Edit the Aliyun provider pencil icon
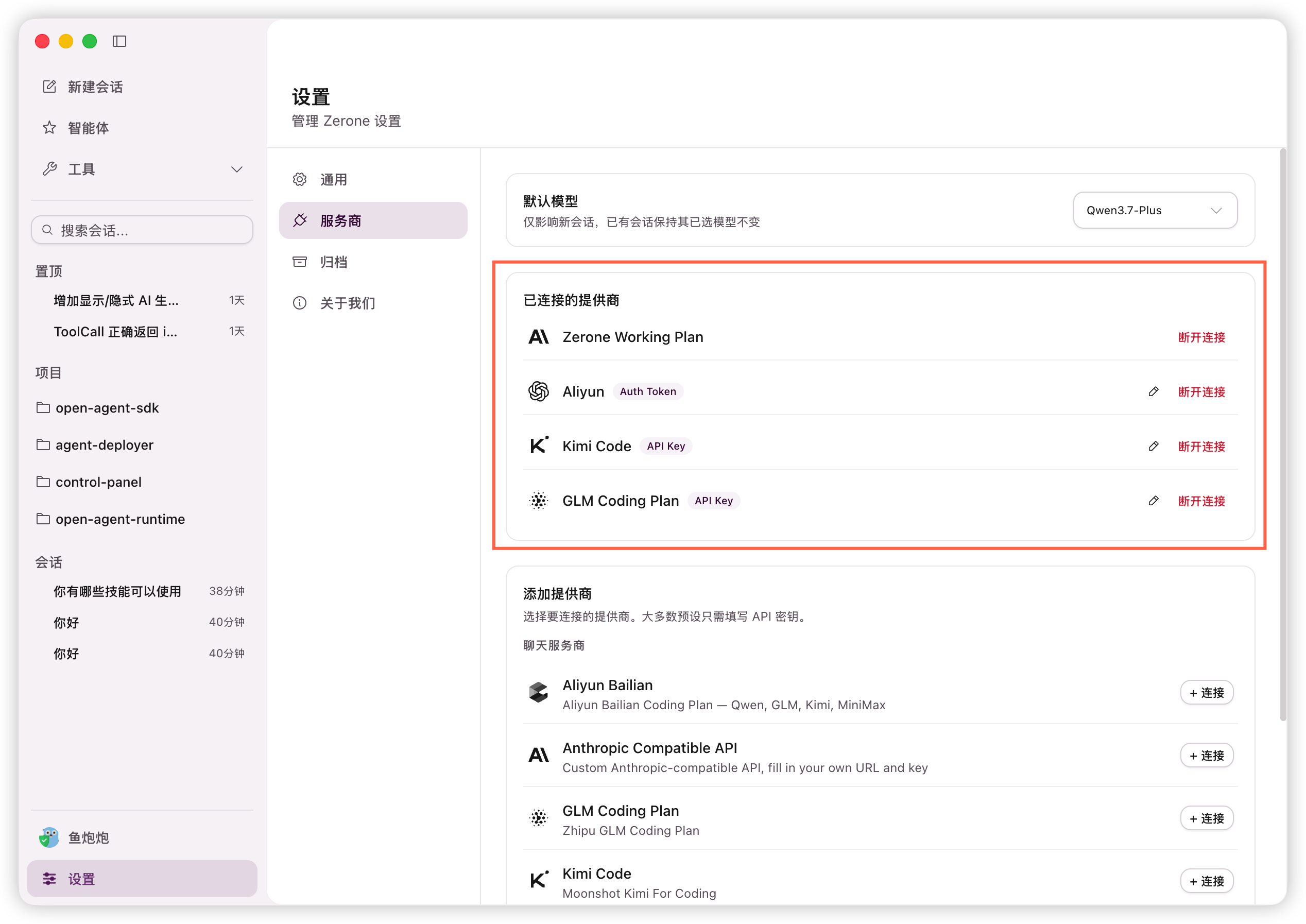The width and height of the screenshot is (1306, 924). [x=1154, y=391]
